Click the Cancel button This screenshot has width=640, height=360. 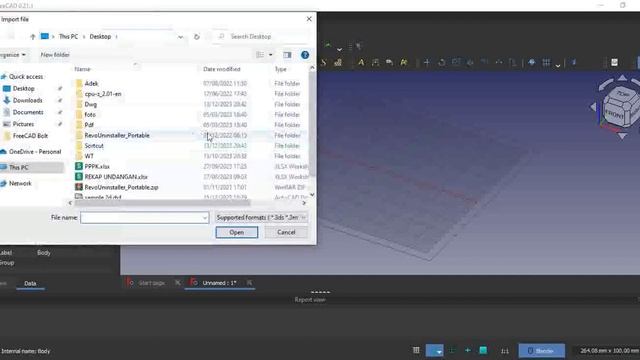286,232
